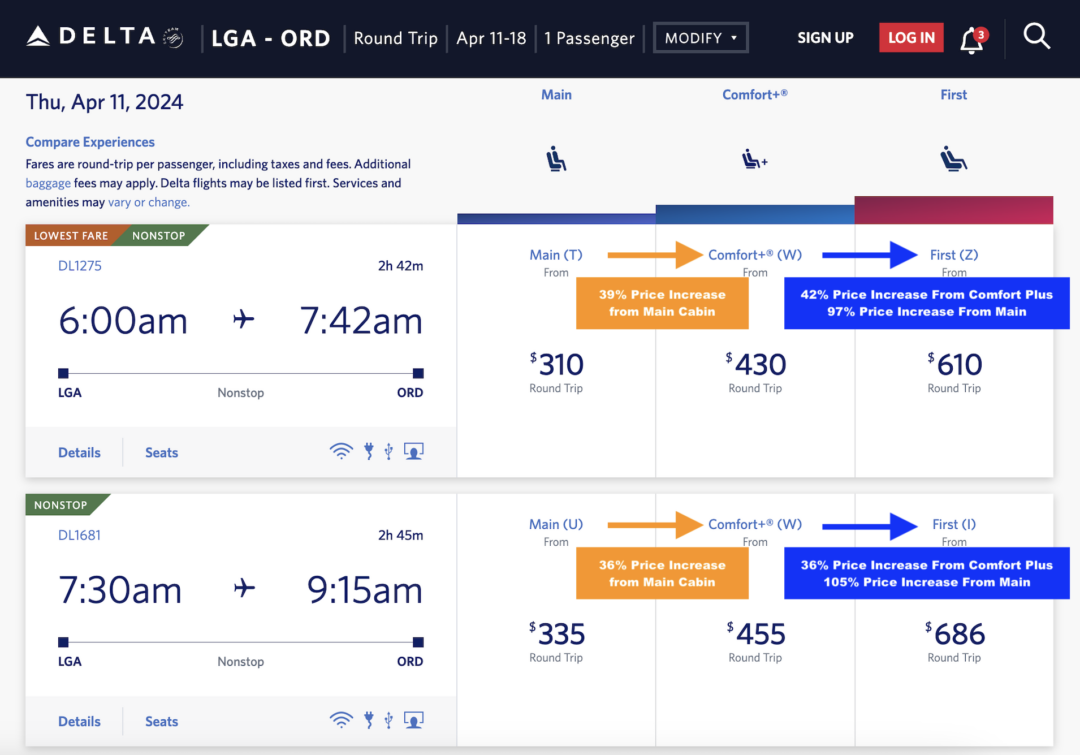Select the seatback entertainment icon on DL1681
1080x755 pixels.
(413, 720)
